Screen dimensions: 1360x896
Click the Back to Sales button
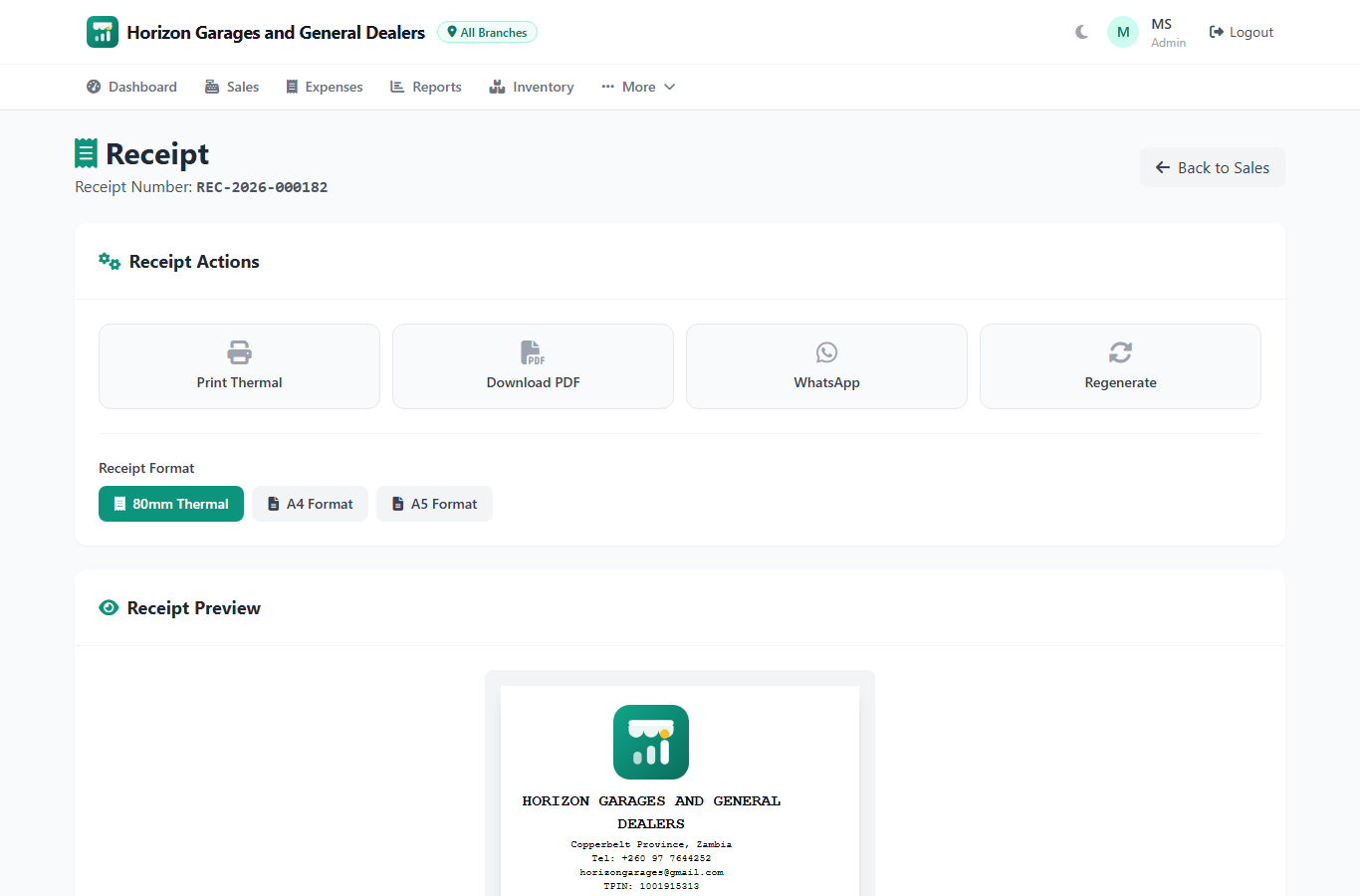point(1213,167)
